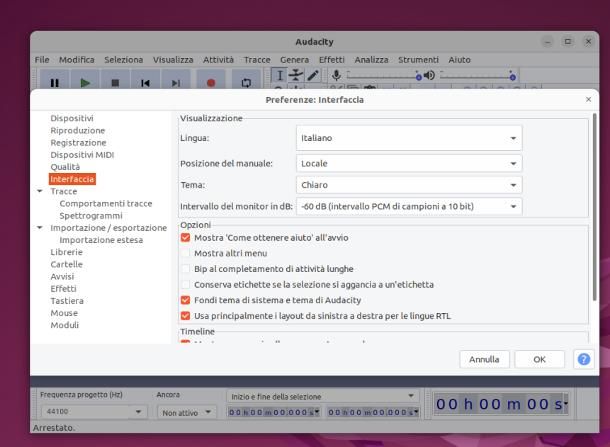The image size is (610, 447).
Task: Select Dispositivi in preferences list
Action: click(x=72, y=118)
